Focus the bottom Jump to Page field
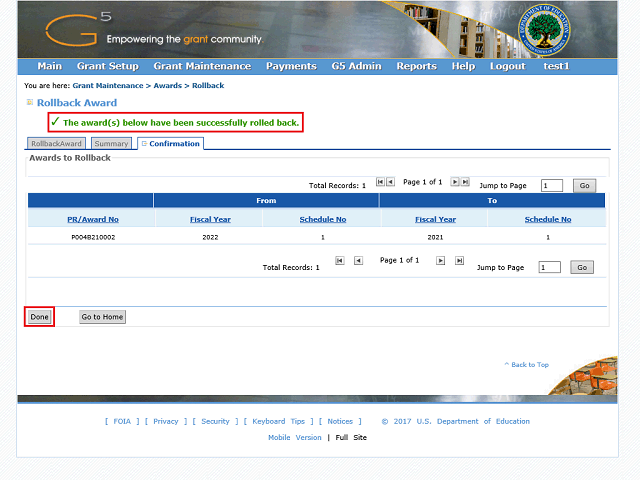 [549, 267]
